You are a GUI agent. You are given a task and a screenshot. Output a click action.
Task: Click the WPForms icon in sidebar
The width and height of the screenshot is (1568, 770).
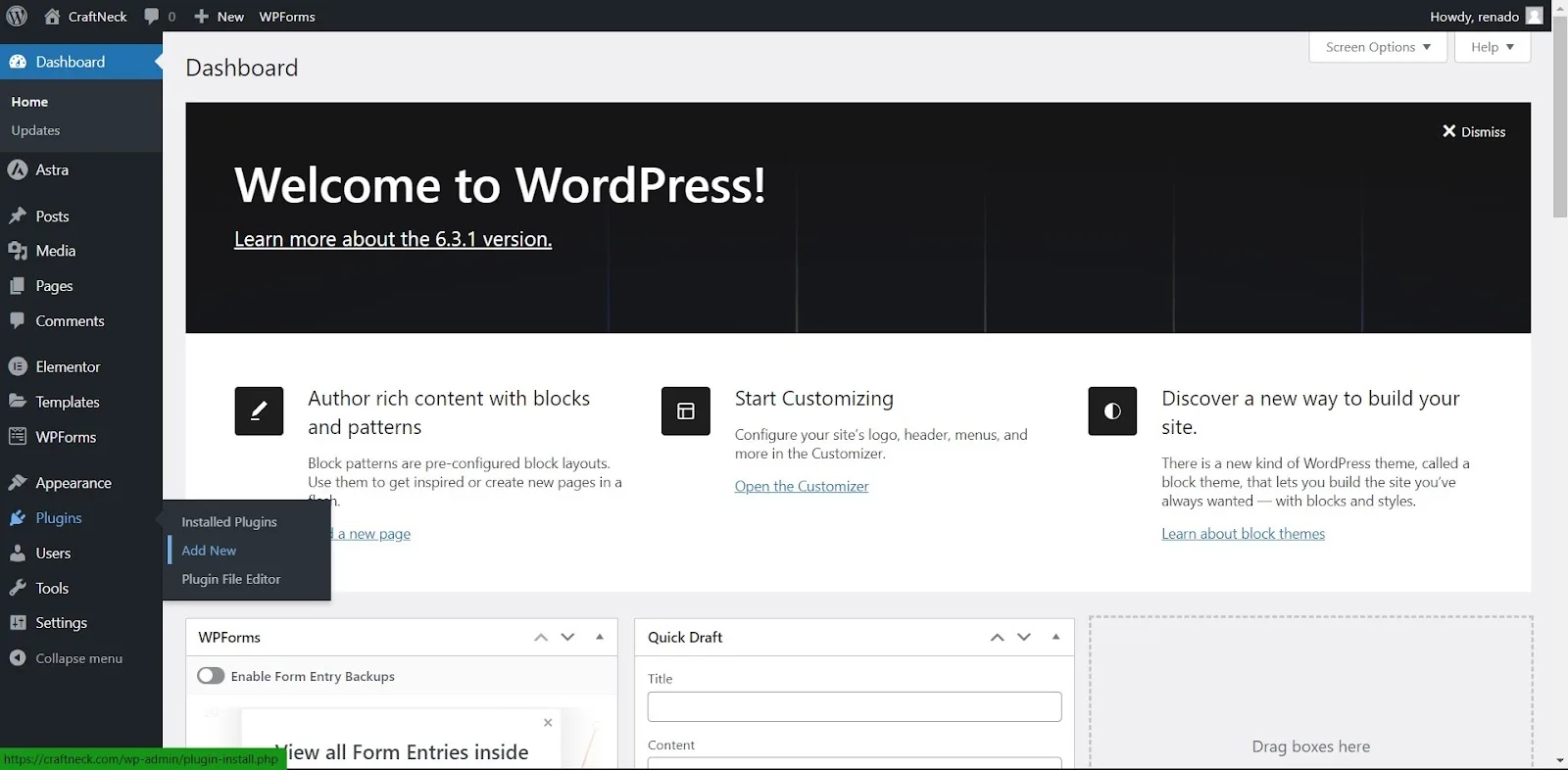tap(18, 437)
